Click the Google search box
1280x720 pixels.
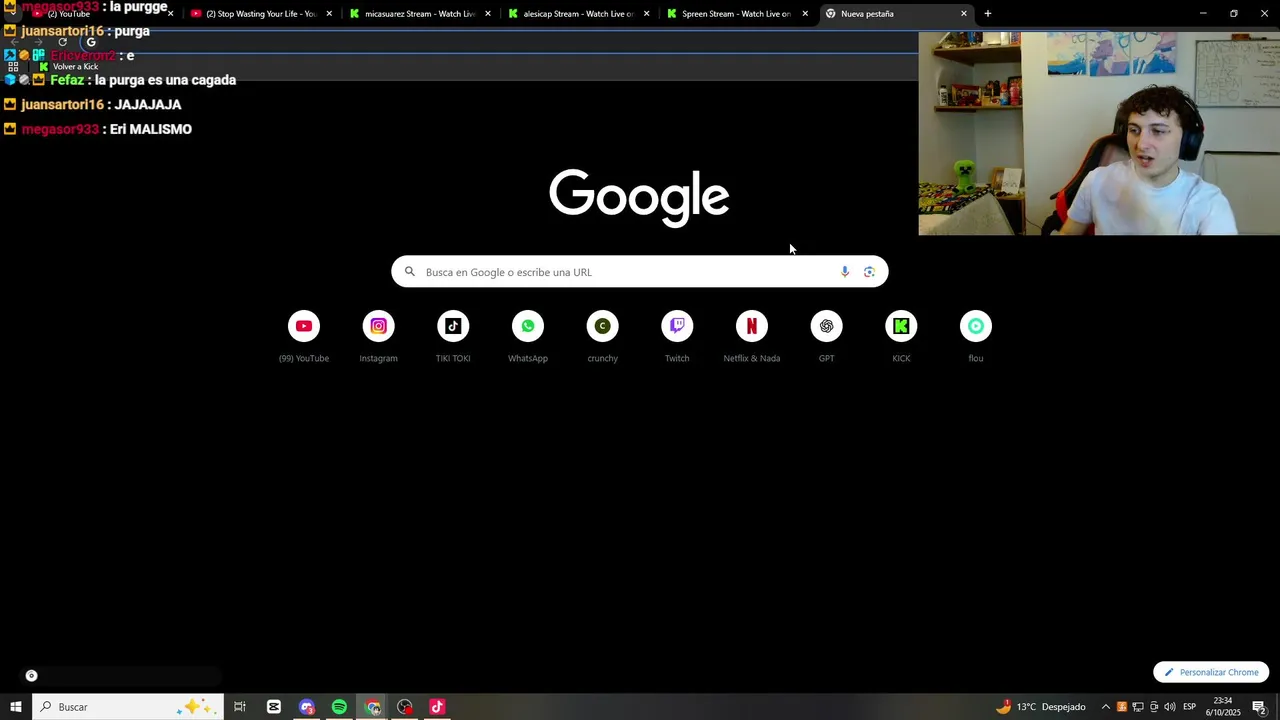click(x=640, y=272)
